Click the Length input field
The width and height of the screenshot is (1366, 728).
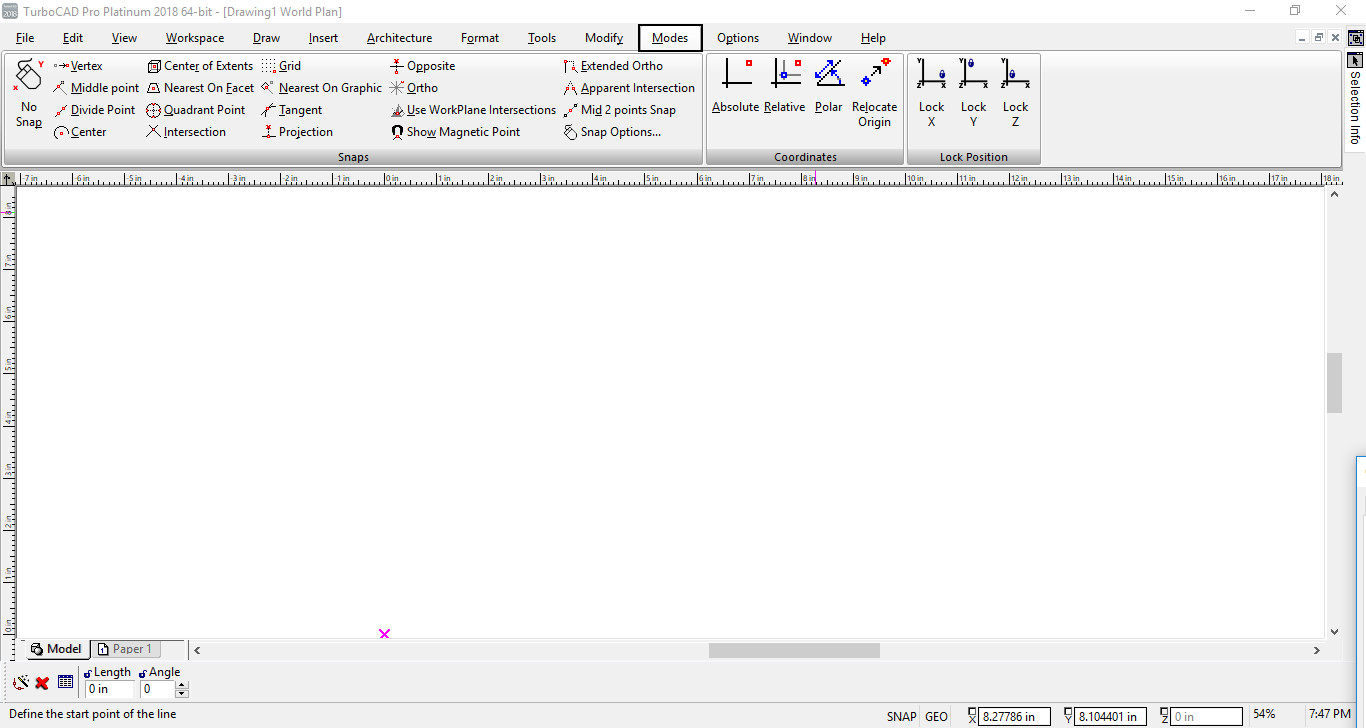[x=109, y=689]
